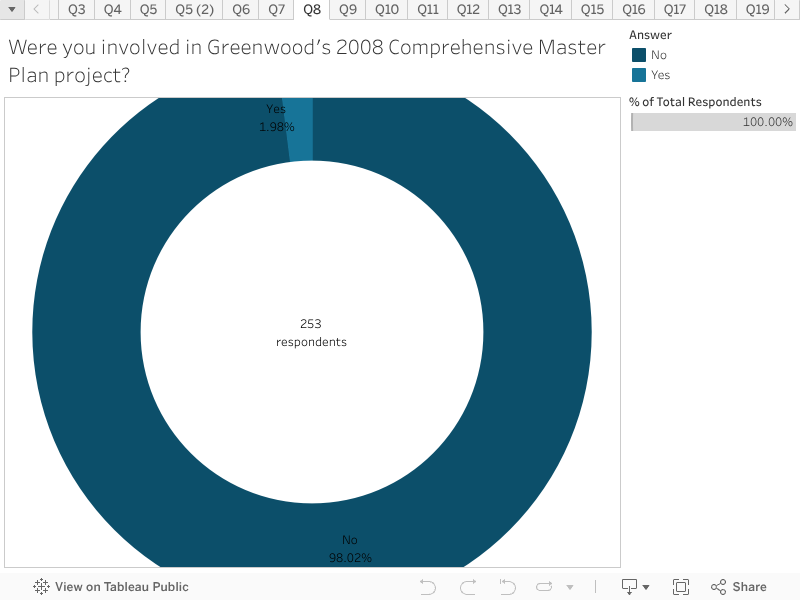
Task: Click the Refresh data icon
Action: tap(545, 587)
